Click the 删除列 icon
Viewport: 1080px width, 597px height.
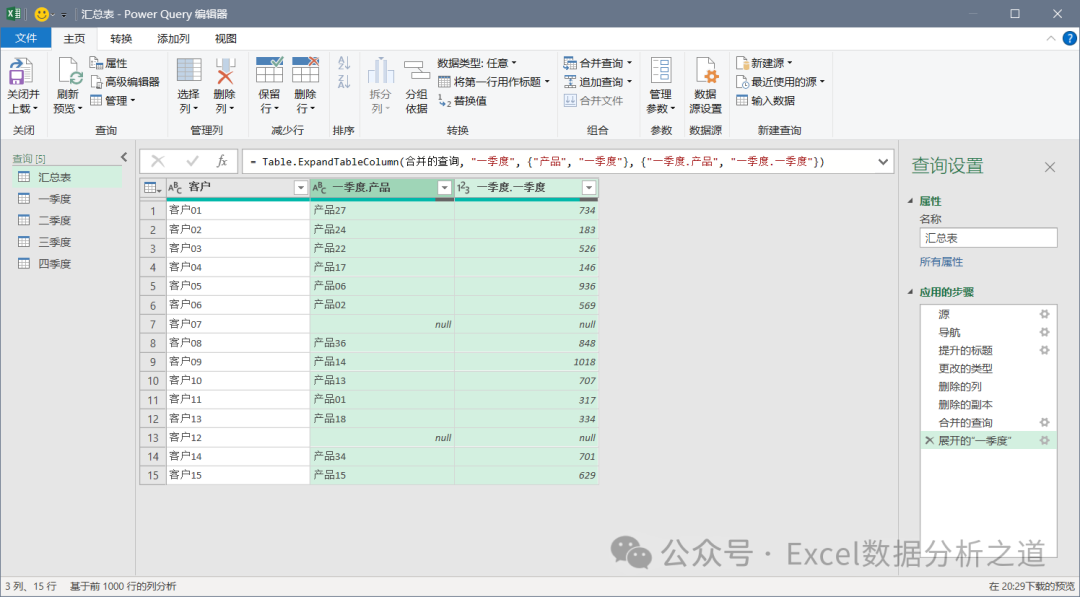(x=225, y=70)
